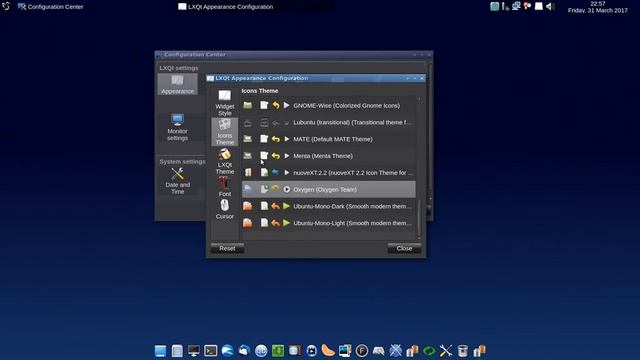This screenshot has width=640, height=360.
Task: Click the network computers tray icon
Action: [x=516, y=6]
